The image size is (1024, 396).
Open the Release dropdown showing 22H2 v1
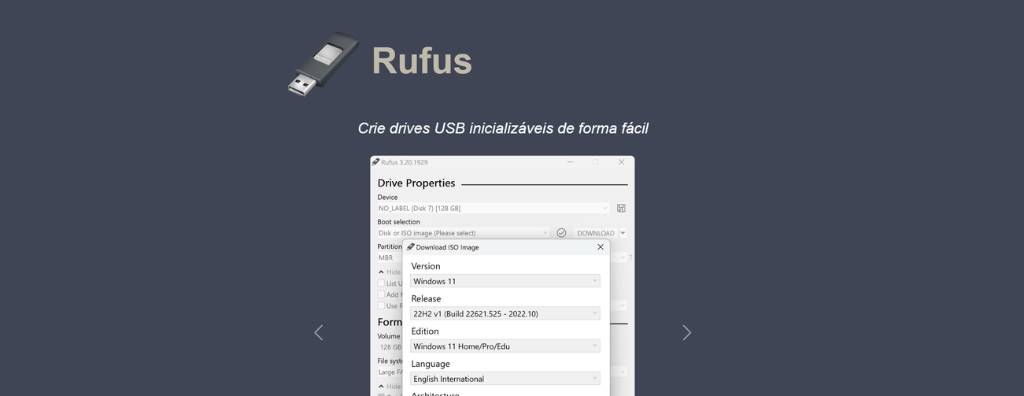pos(505,314)
